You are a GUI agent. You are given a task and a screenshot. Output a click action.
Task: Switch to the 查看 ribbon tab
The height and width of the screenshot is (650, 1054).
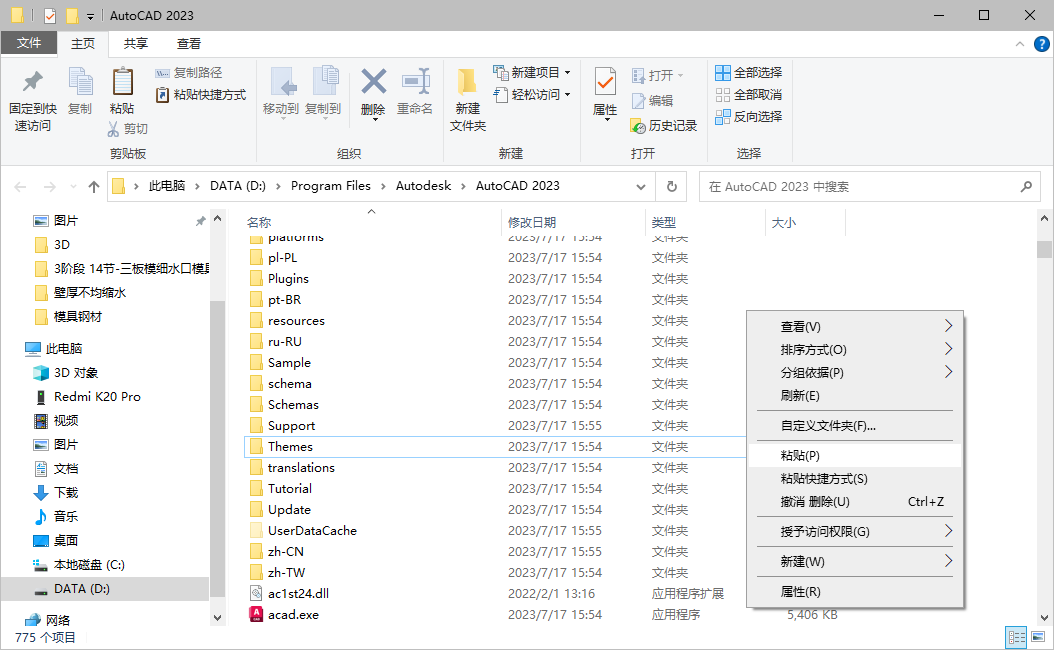click(x=188, y=43)
